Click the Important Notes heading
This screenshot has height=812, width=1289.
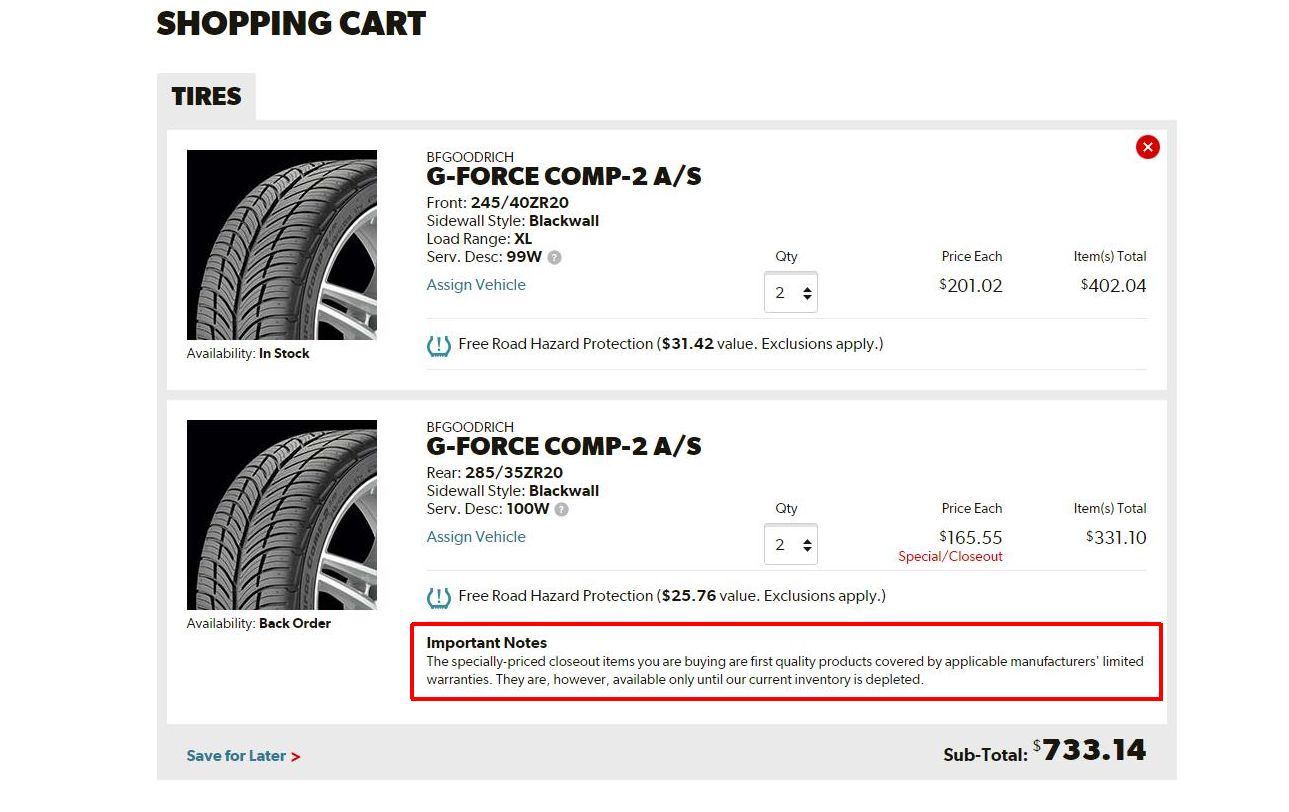click(487, 643)
